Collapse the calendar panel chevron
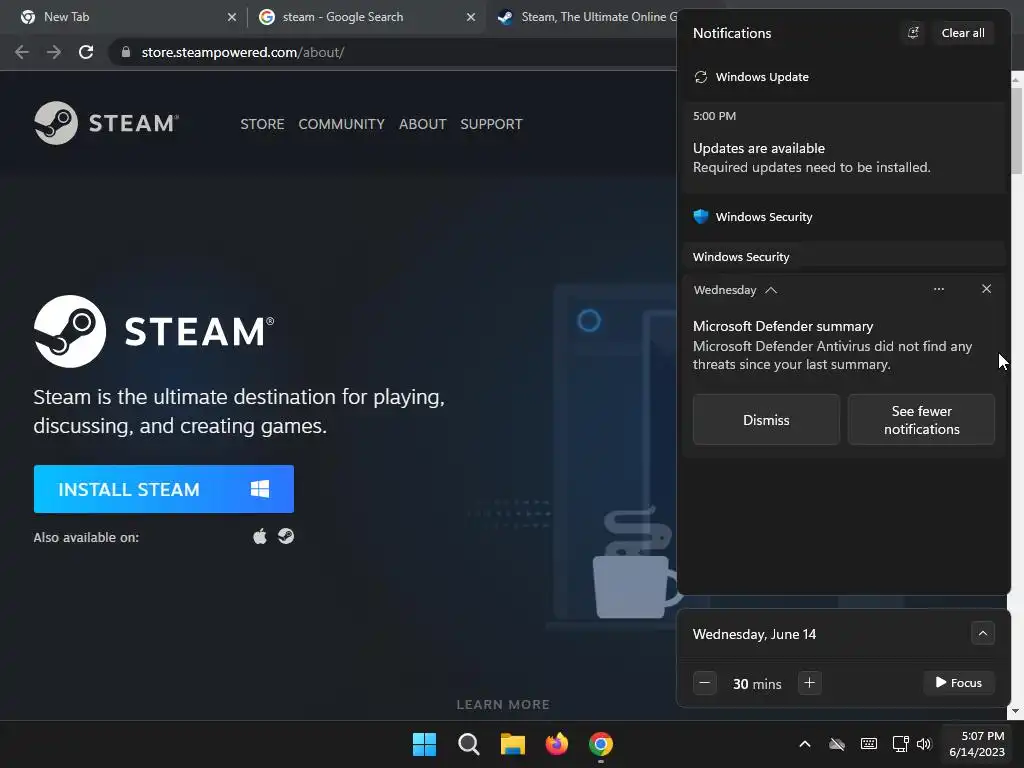Screen dimensions: 1024x768 (x=982, y=633)
